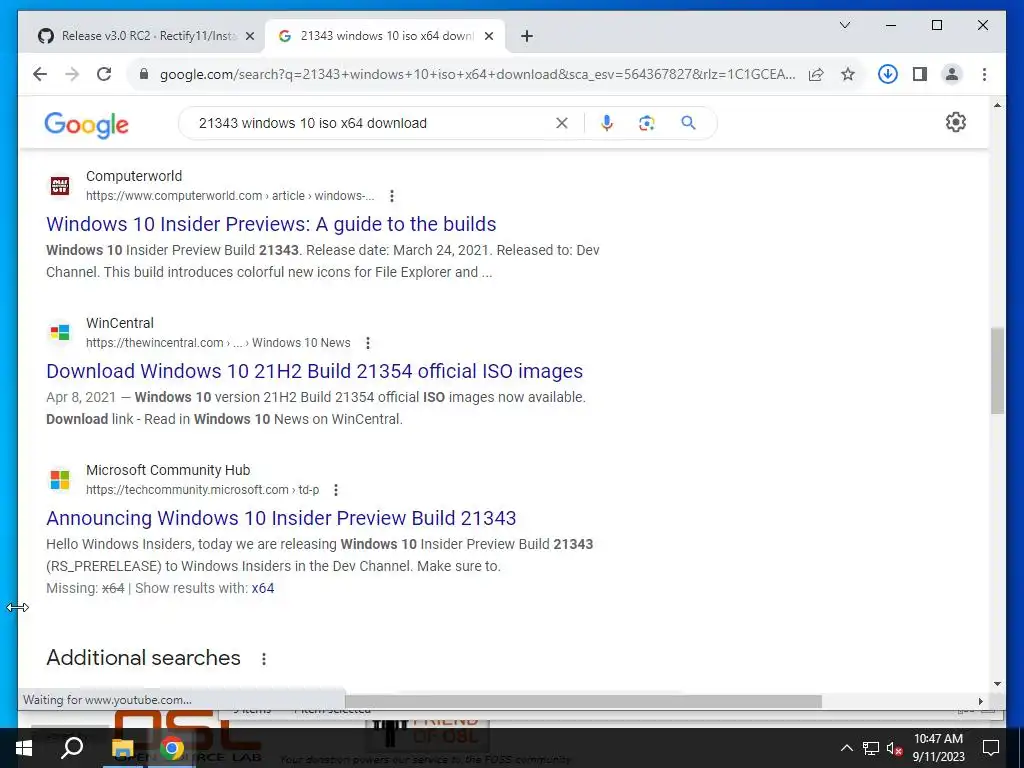
Task: Open the Windows notification center
Action: coord(991,748)
